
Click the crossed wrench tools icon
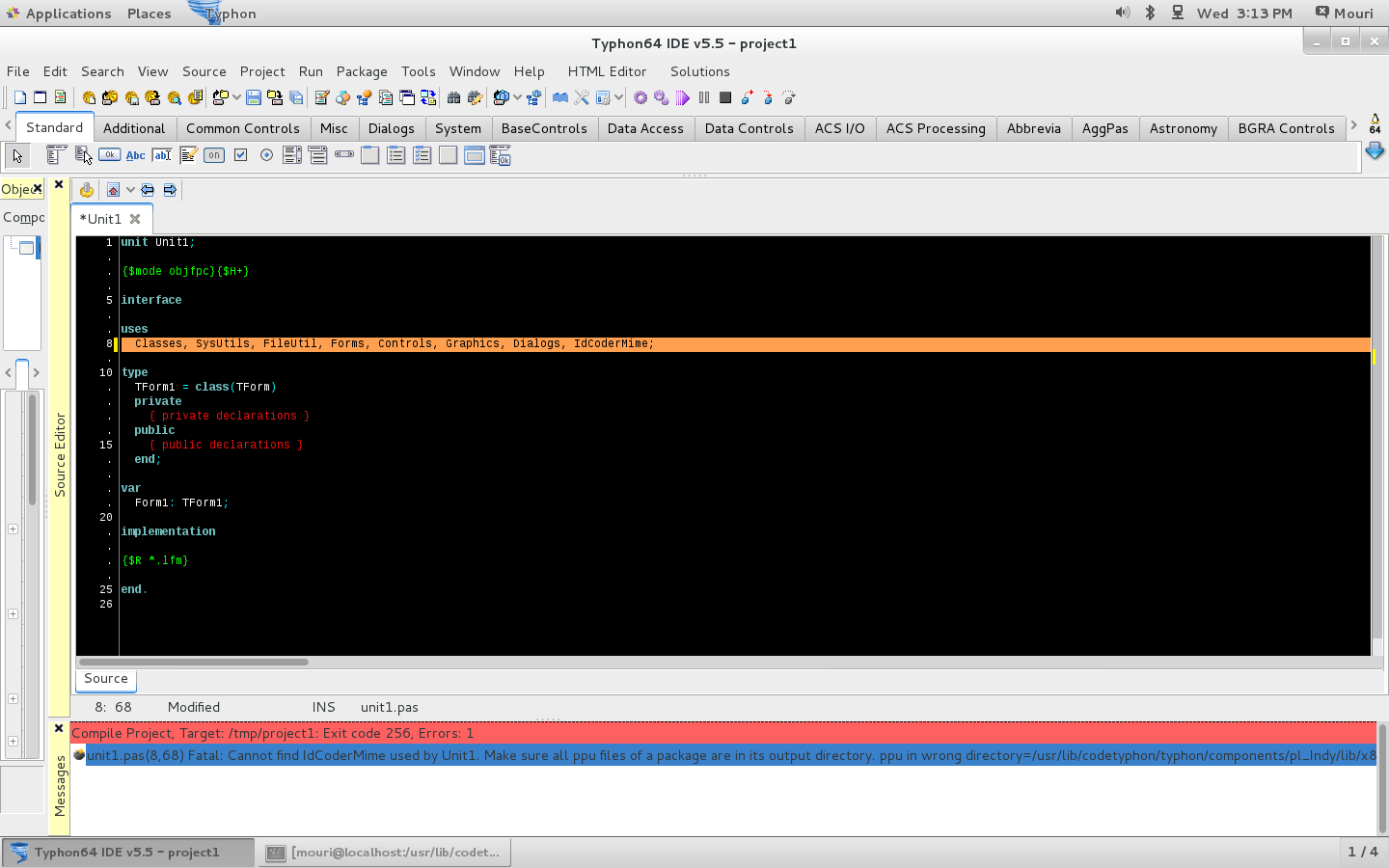582,97
